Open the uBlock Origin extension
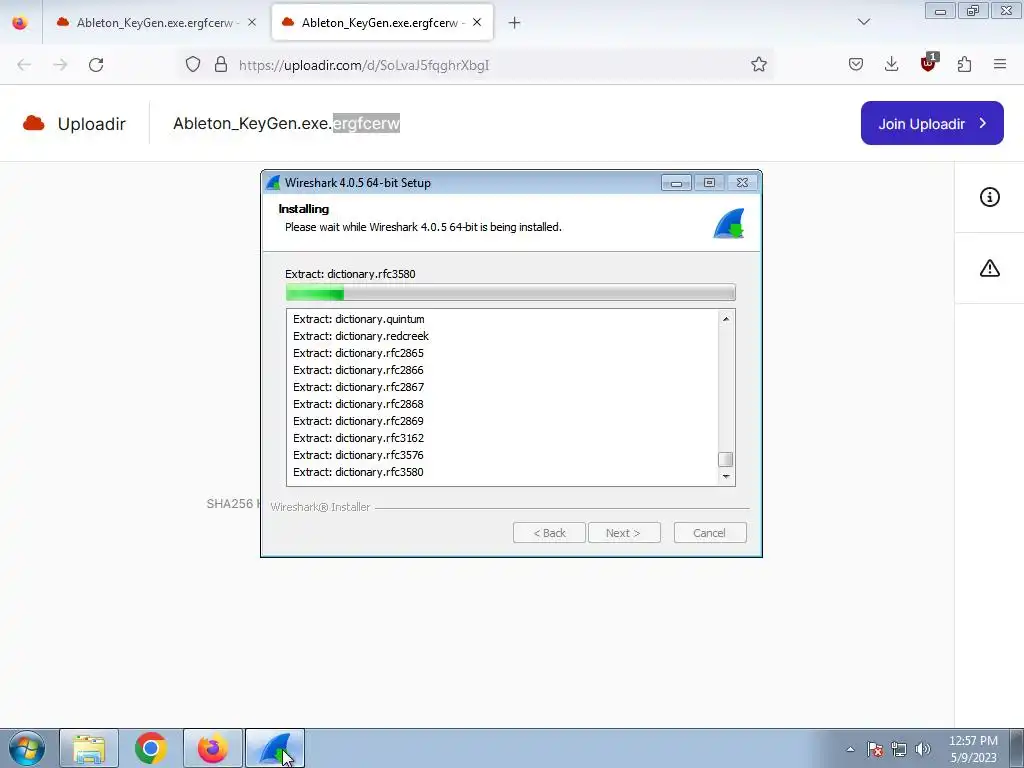Image resolution: width=1024 pixels, height=768 pixels. (x=929, y=63)
